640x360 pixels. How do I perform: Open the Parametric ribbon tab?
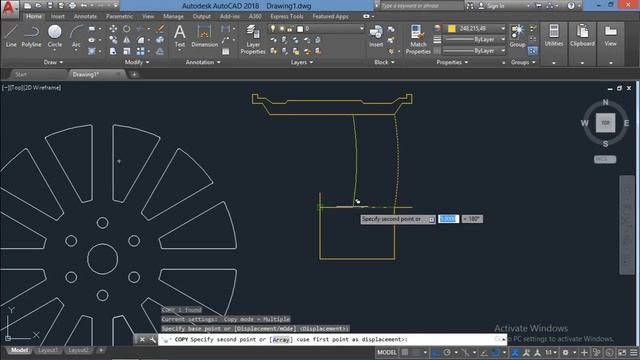pos(119,16)
